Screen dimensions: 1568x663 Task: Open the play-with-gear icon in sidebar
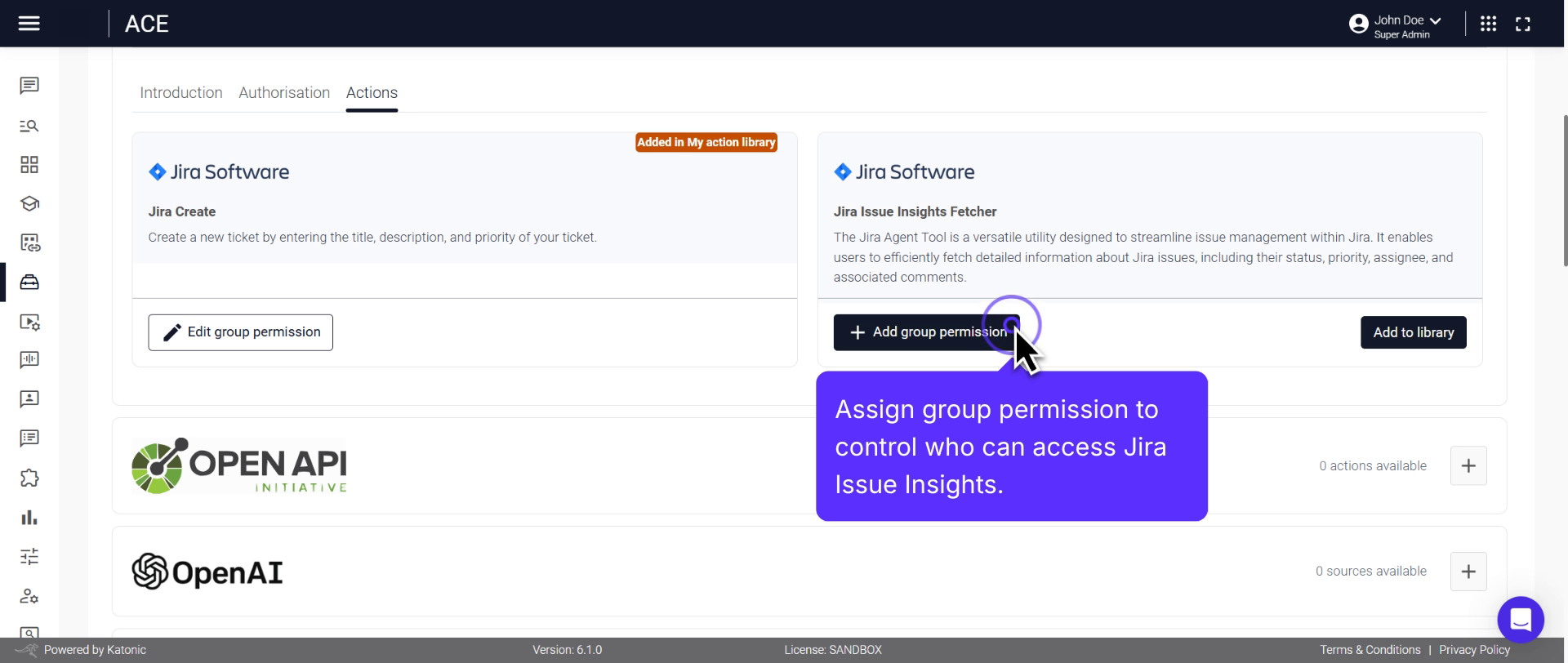click(x=29, y=322)
